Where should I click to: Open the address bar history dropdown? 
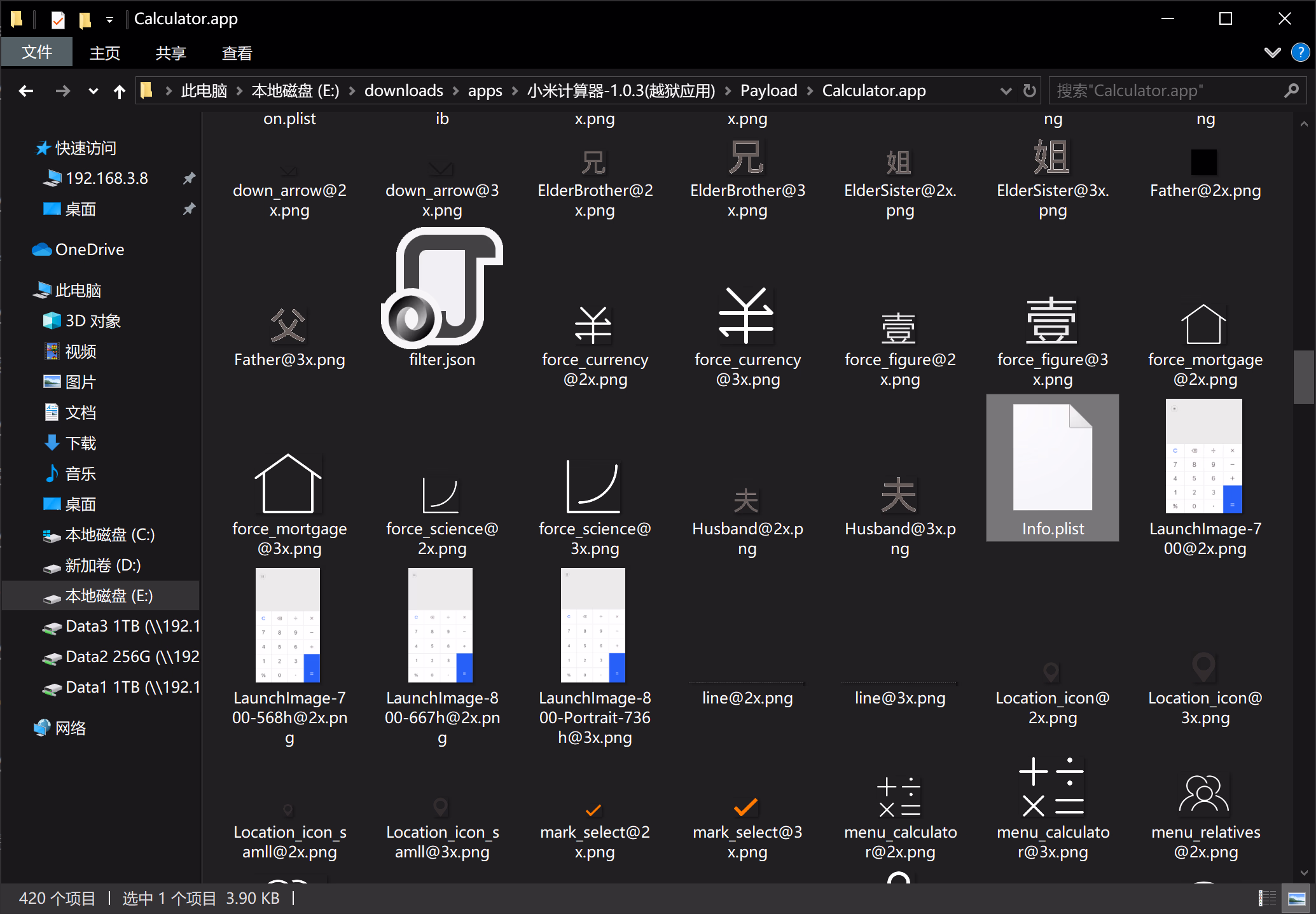pos(1006,91)
